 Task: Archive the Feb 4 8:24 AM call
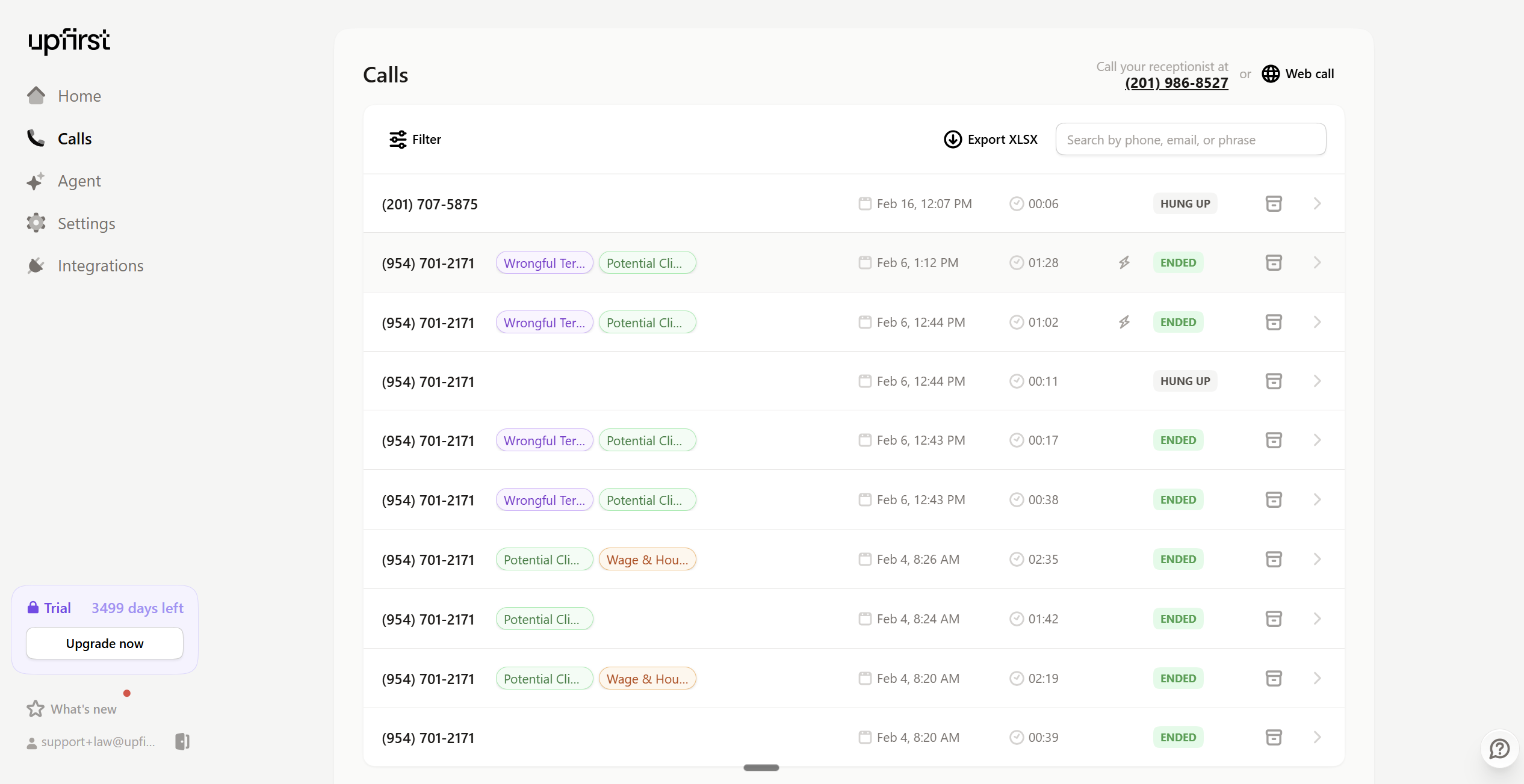coord(1273,619)
